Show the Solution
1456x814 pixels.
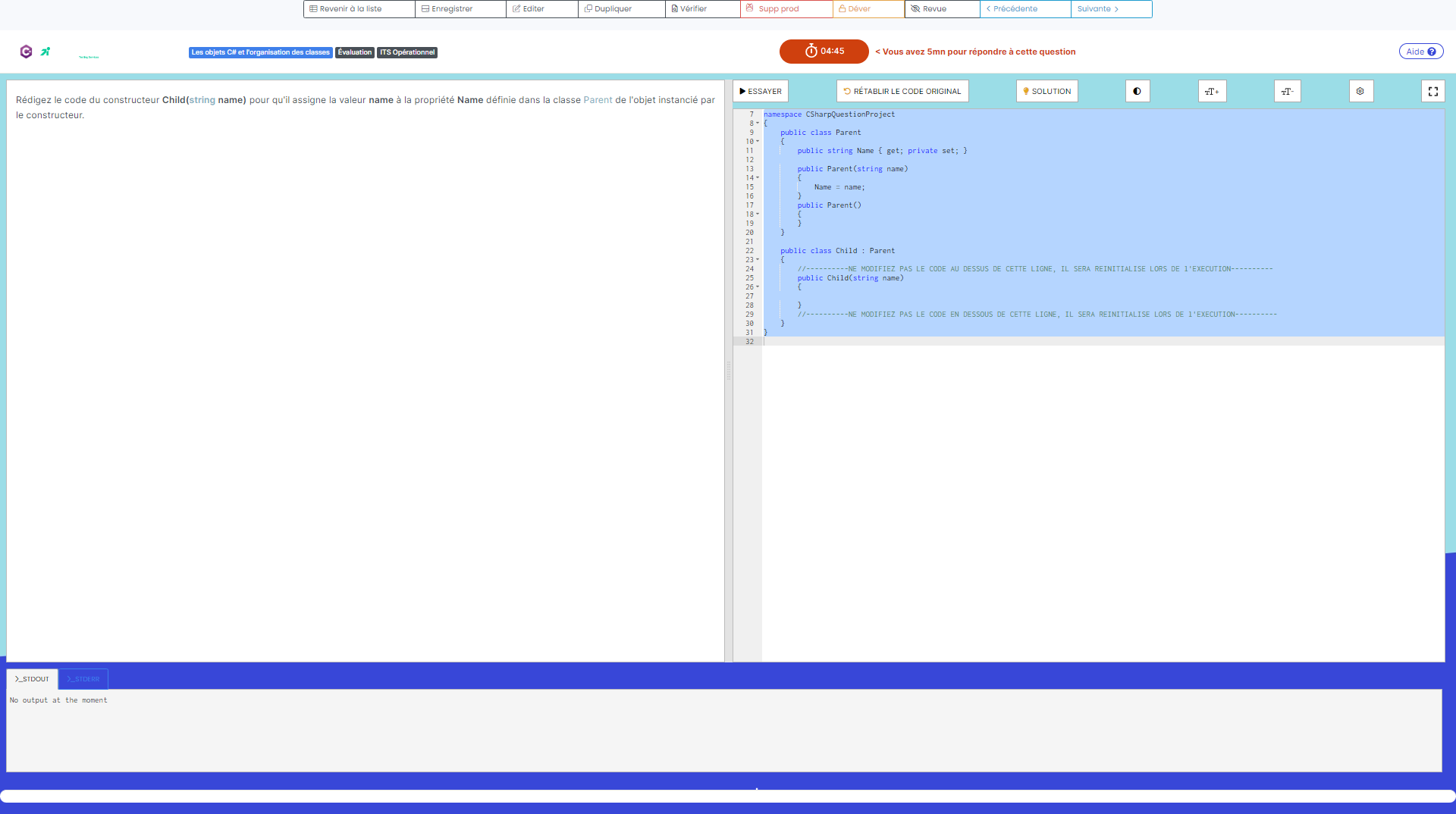click(x=1046, y=91)
